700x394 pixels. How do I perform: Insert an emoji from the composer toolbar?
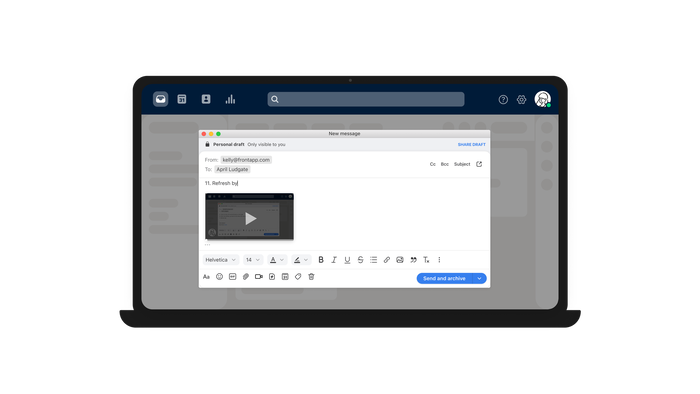(x=219, y=277)
